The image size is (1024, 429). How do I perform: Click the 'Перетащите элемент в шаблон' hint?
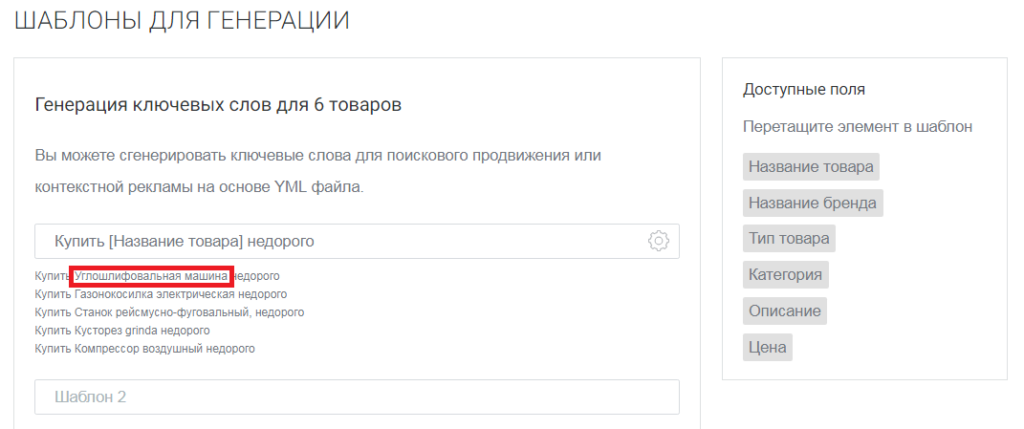pos(857,127)
